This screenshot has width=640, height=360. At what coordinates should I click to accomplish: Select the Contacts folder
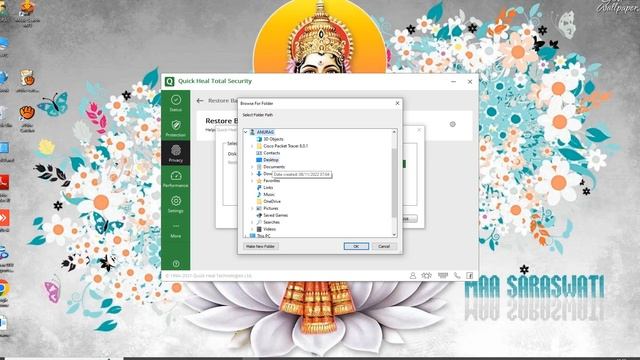[268, 153]
